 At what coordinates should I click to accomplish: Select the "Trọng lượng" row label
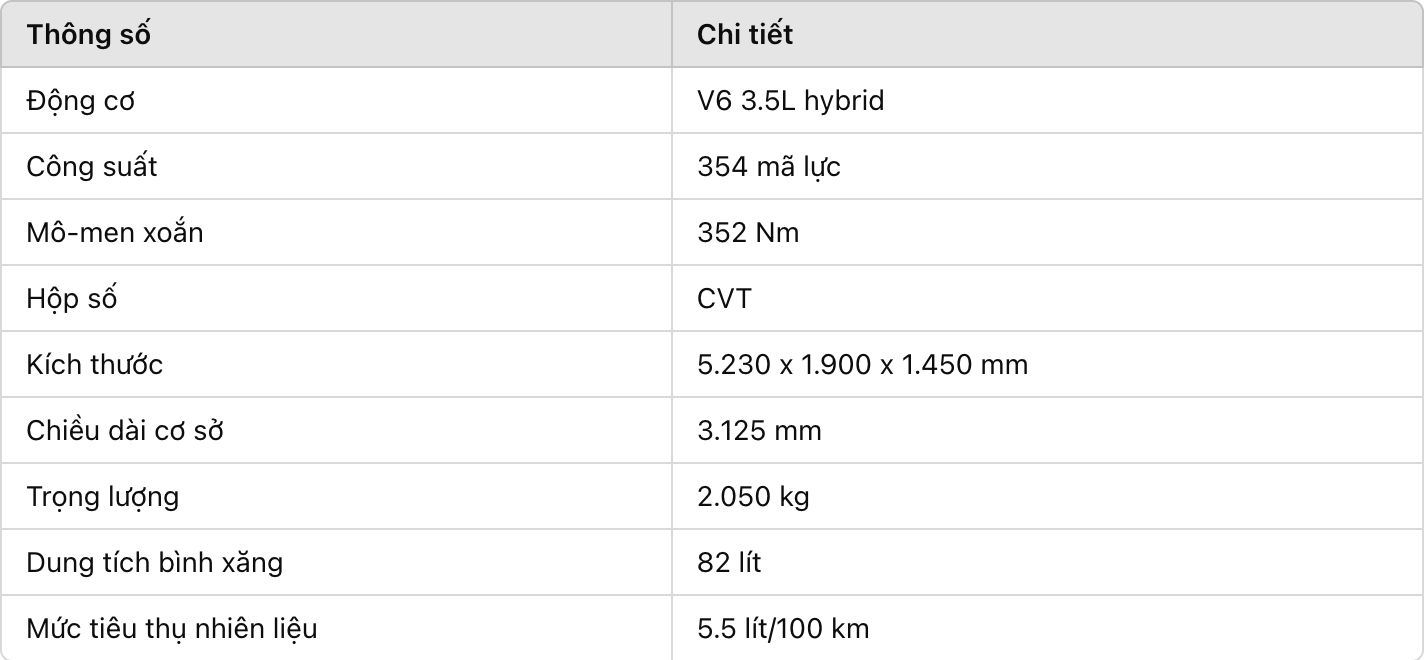103,497
